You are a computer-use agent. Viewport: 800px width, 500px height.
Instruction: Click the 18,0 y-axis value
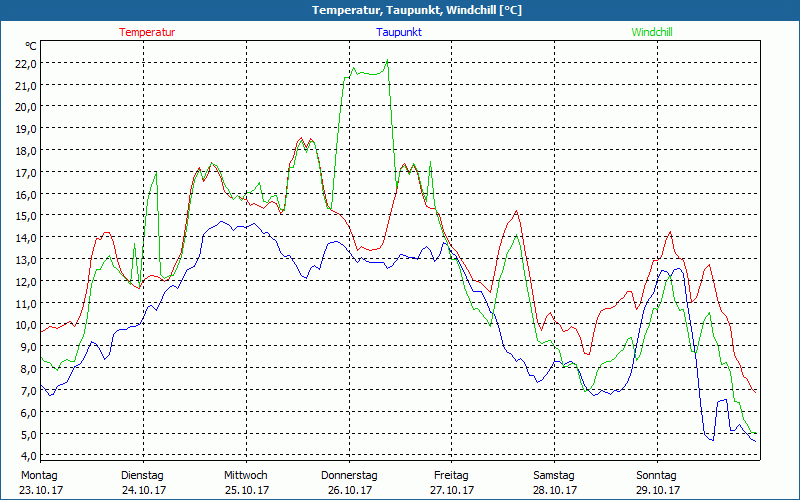click(24, 150)
